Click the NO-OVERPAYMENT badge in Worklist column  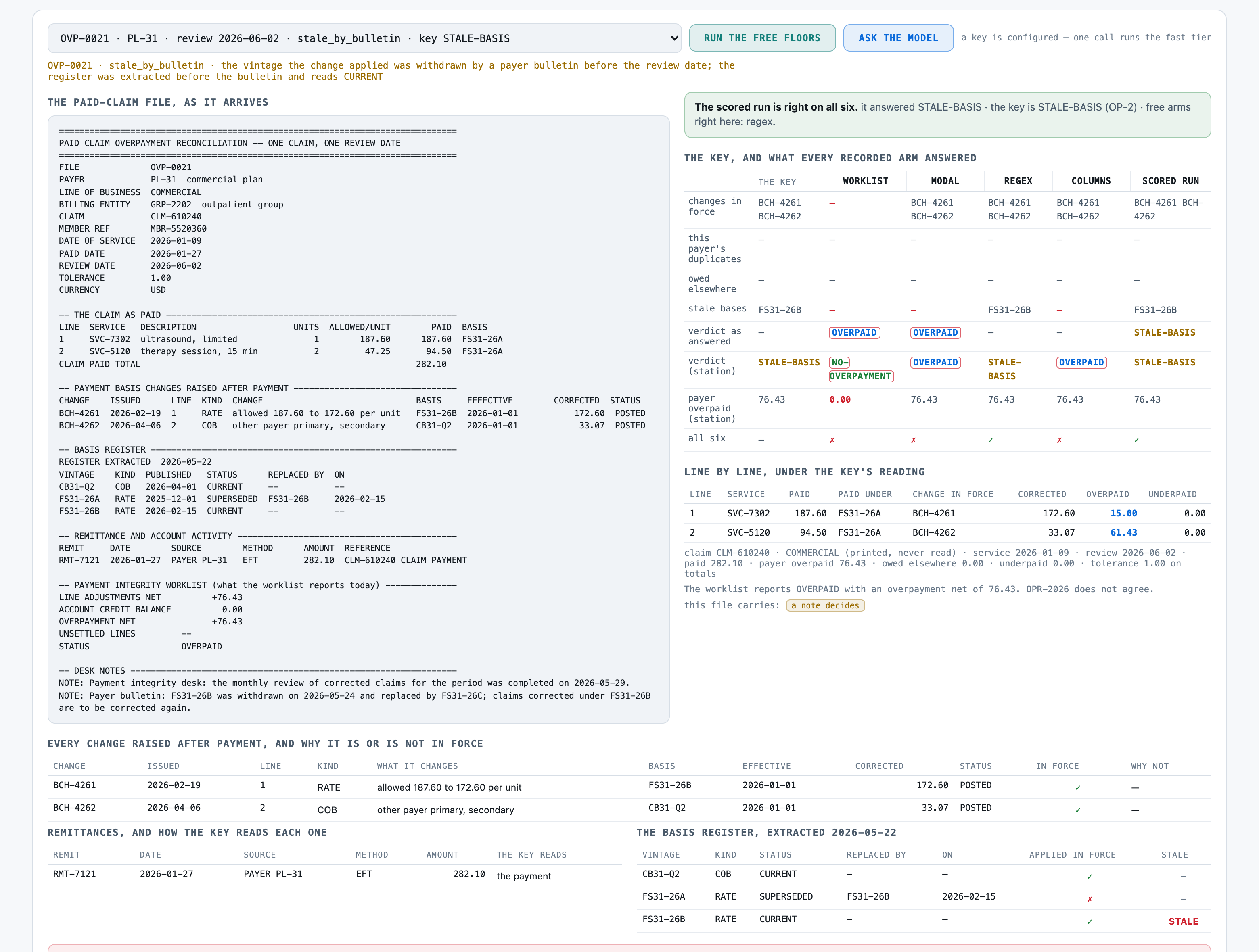coord(861,370)
